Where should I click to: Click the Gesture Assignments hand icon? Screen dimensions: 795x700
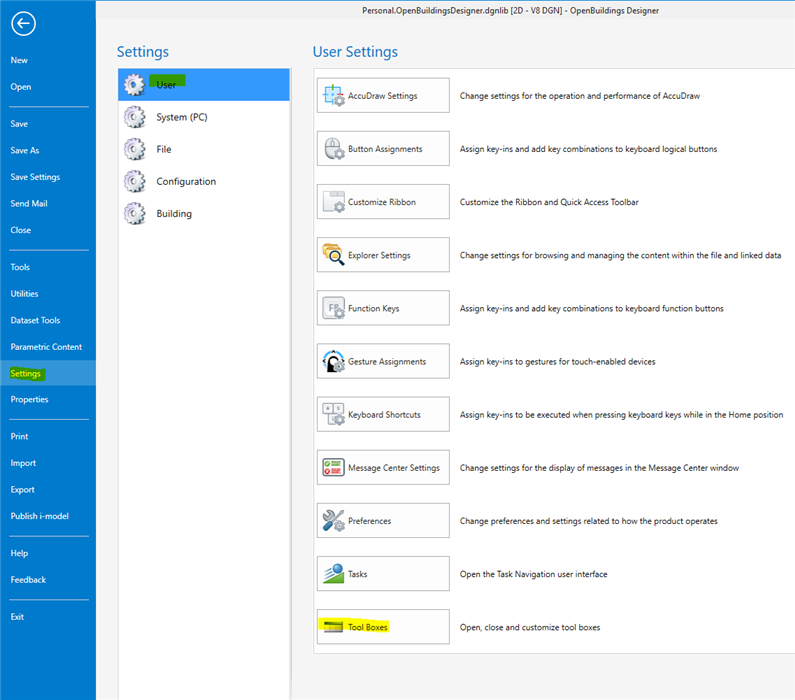click(334, 361)
